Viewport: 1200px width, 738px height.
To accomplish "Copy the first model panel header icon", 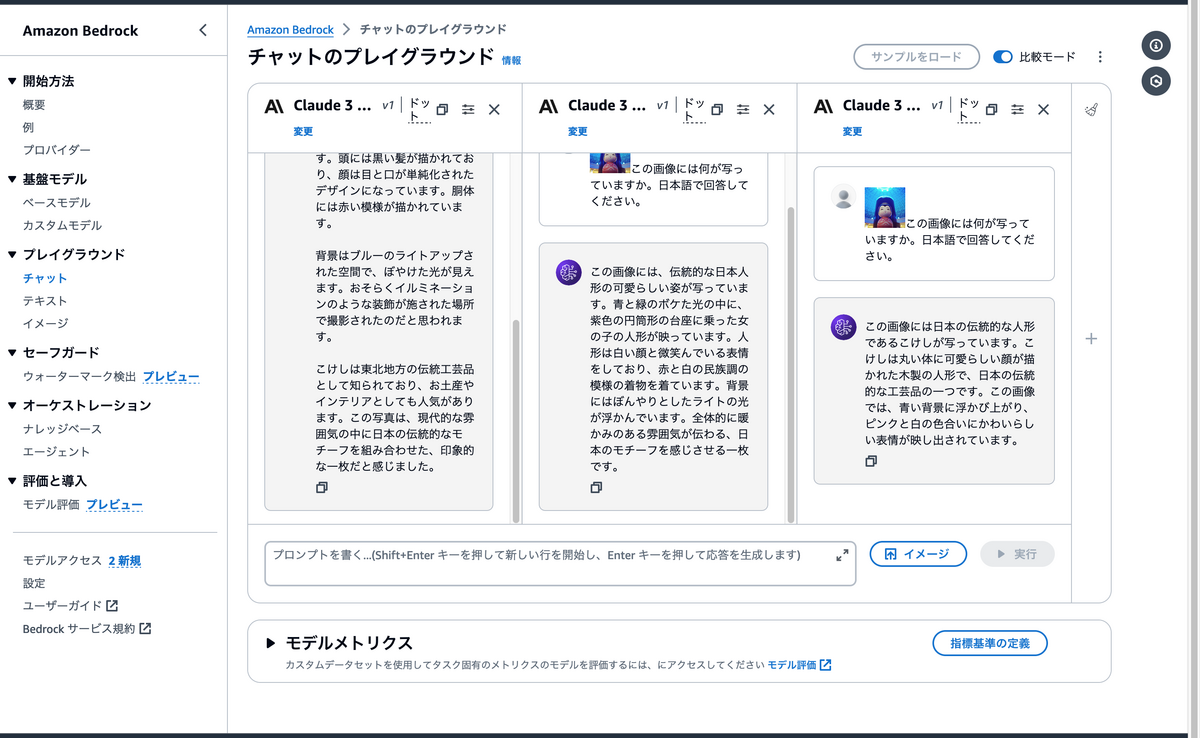I will coord(442,110).
